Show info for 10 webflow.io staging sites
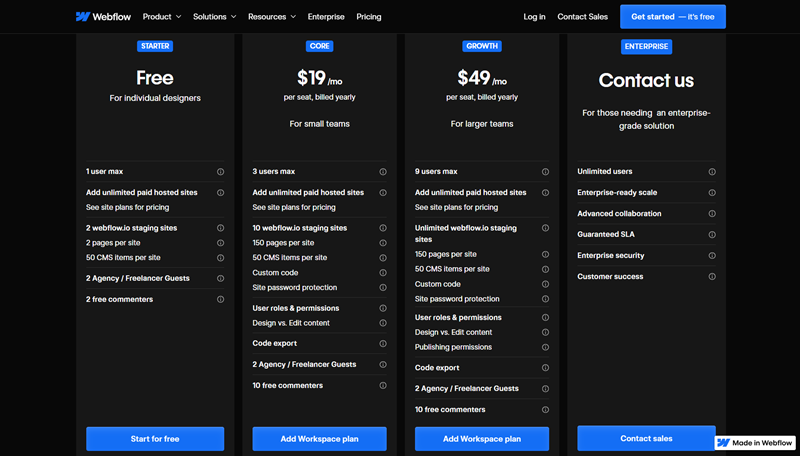 [383, 228]
